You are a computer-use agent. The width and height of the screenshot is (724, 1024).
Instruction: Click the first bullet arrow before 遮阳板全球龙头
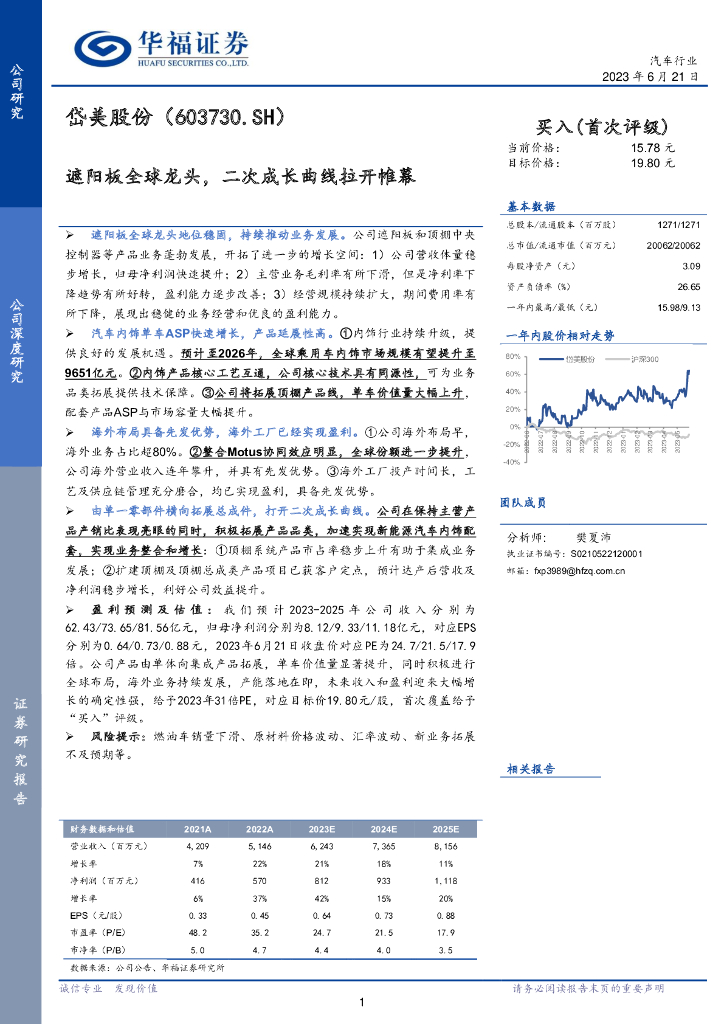pos(70,235)
